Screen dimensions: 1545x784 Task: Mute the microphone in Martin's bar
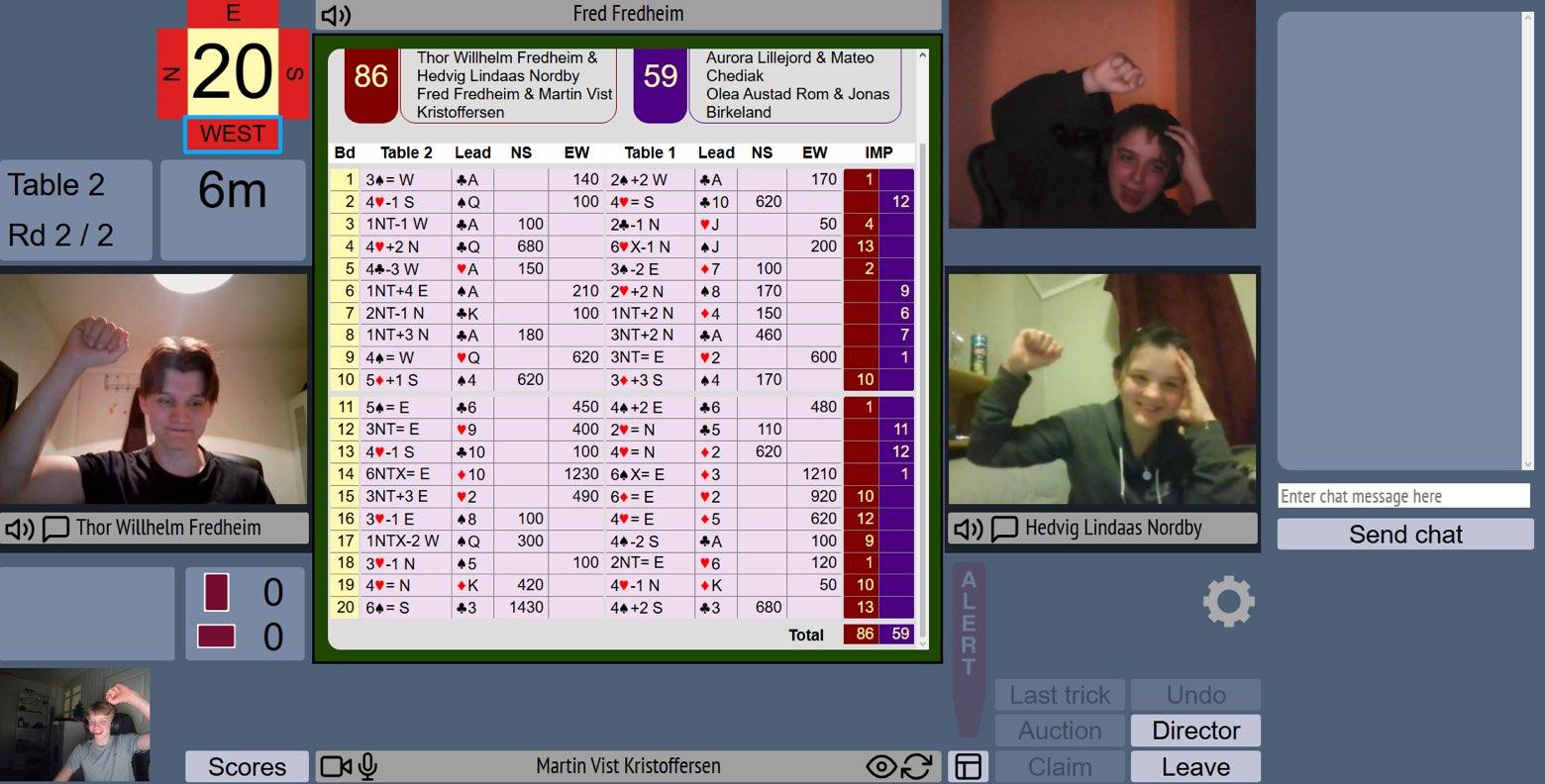367,766
